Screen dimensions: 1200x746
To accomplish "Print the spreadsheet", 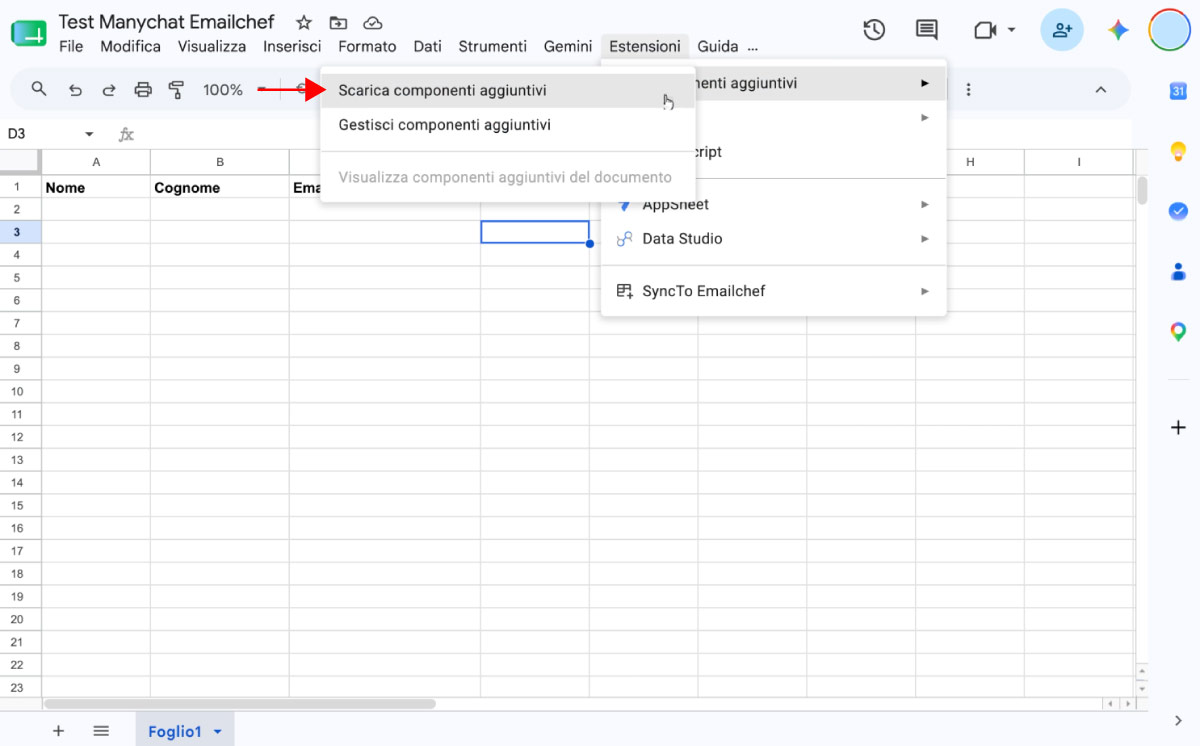I will (x=143, y=90).
